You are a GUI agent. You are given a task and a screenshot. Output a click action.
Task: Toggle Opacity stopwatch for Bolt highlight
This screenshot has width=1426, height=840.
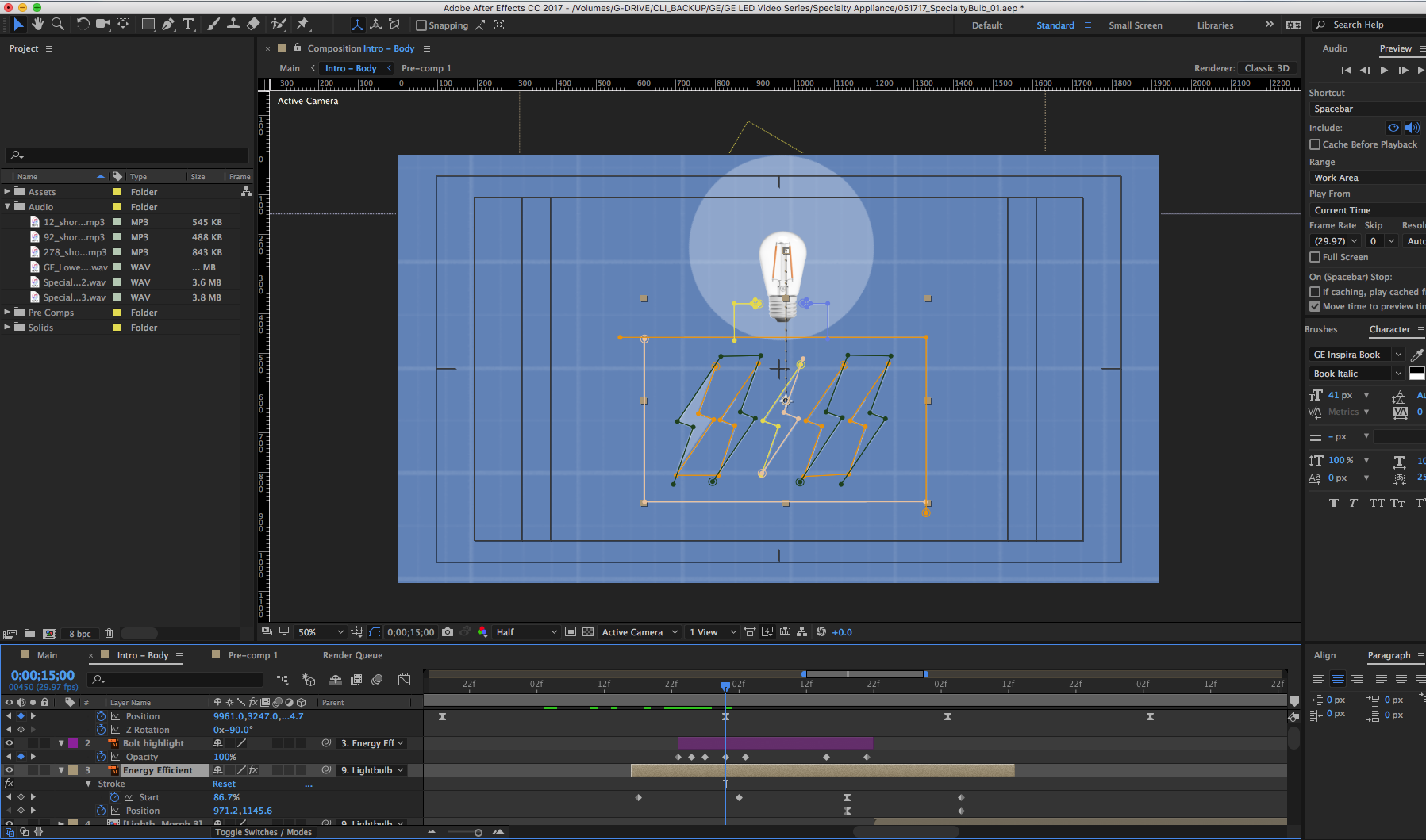[x=101, y=757]
